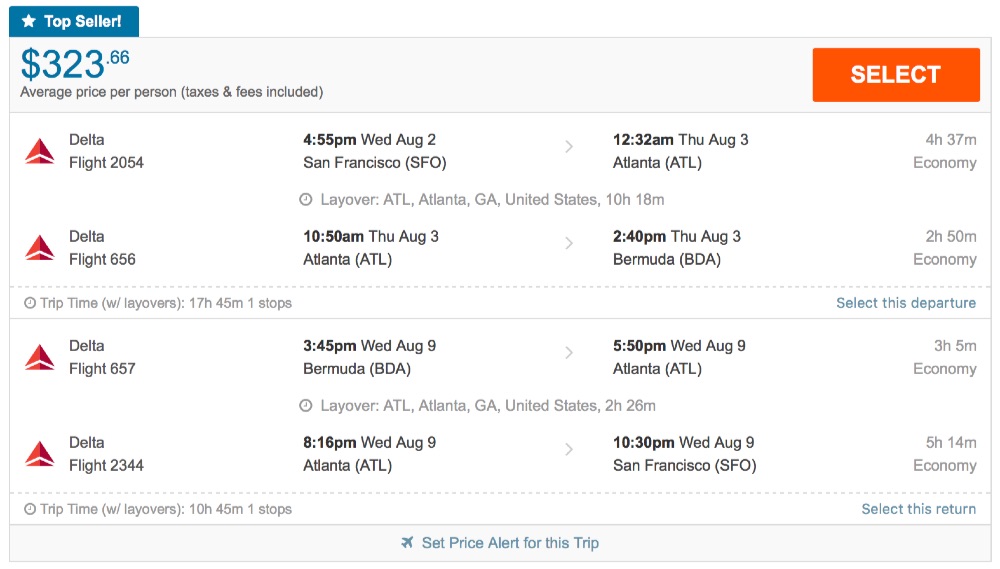Click the arrow between SFO and Atlanta

[x=569, y=147]
